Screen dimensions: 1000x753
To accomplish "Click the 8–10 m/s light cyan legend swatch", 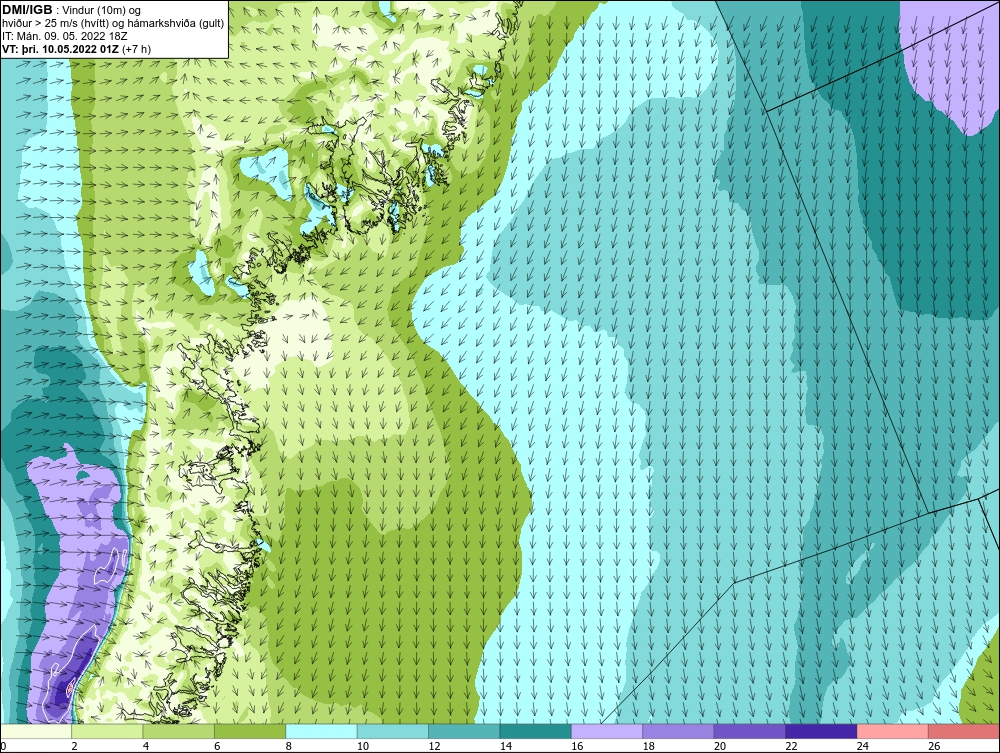I will click(x=321, y=731).
